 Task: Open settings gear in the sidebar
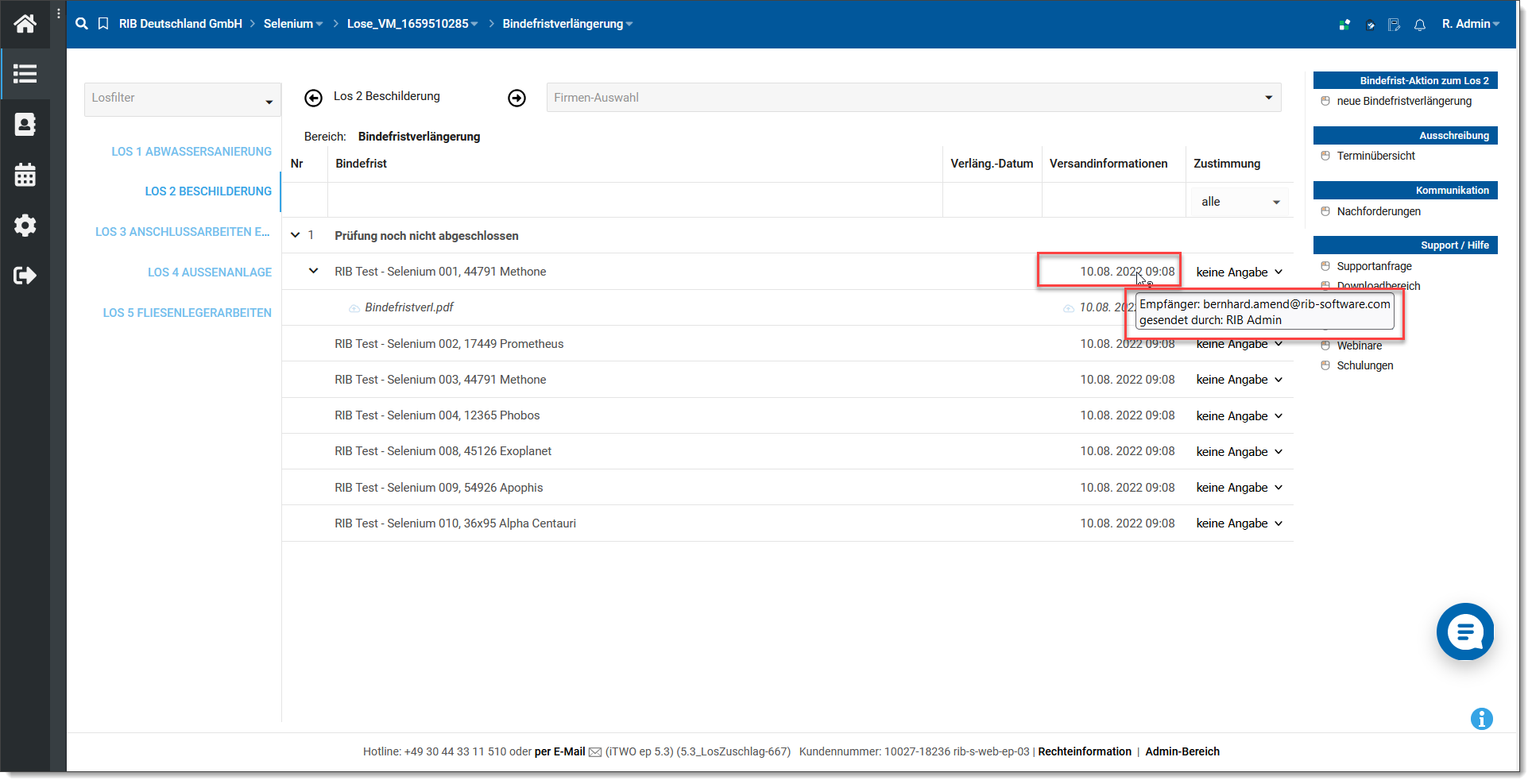[x=25, y=226]
